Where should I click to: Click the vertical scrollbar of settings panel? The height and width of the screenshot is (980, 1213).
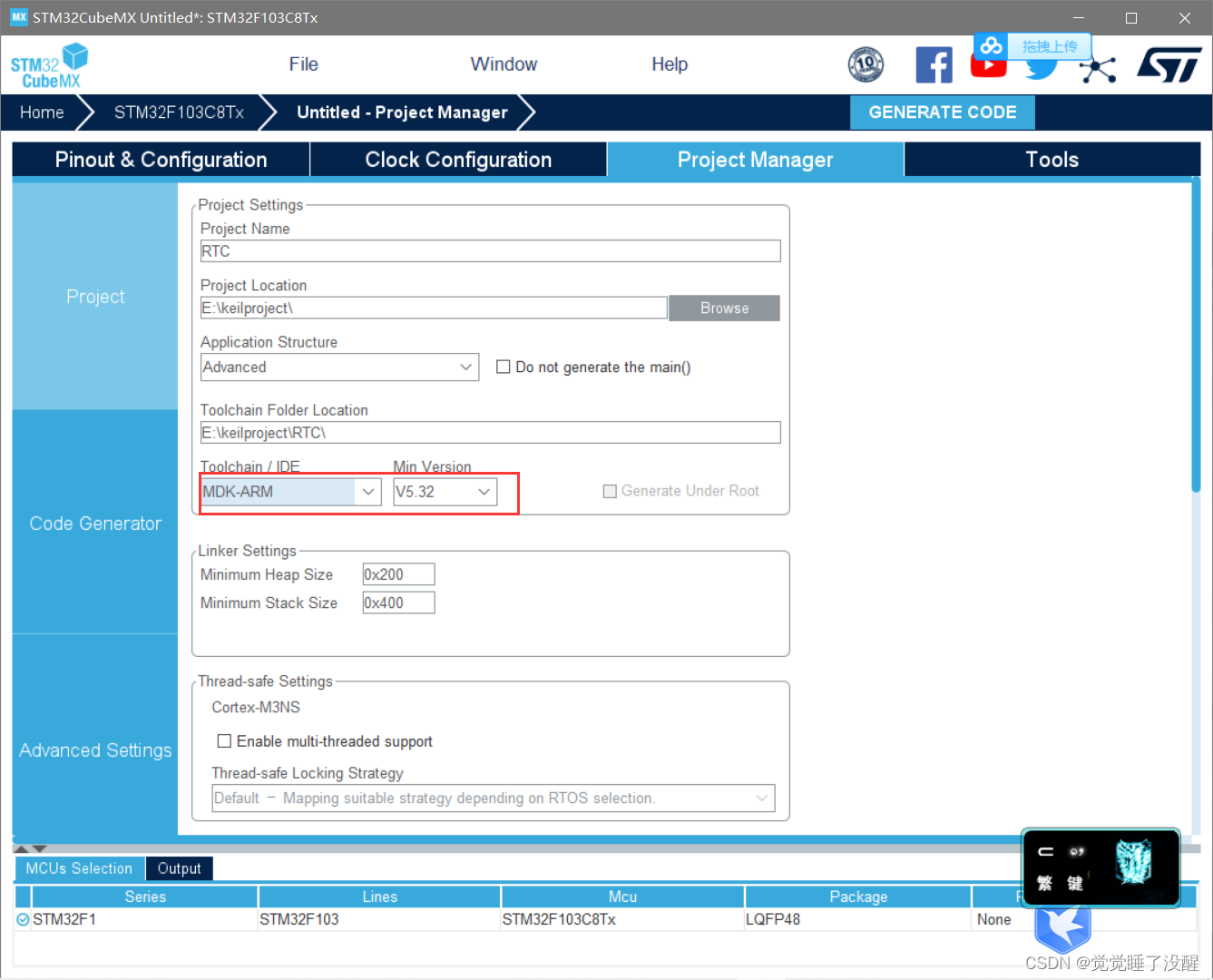click(1195, 336)
